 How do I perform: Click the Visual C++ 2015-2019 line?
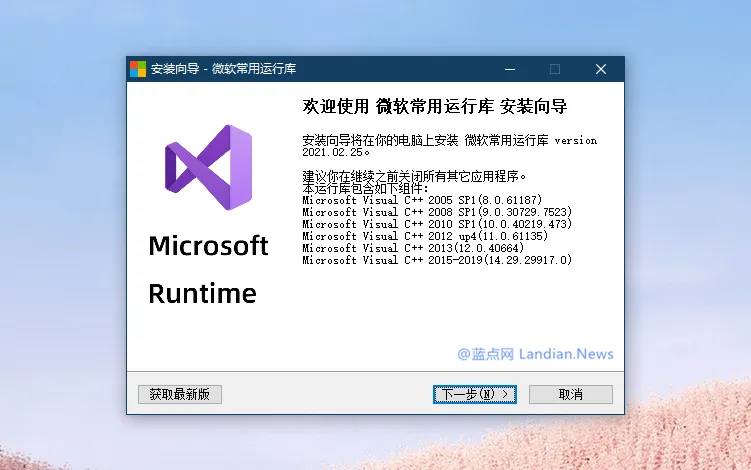437,260
